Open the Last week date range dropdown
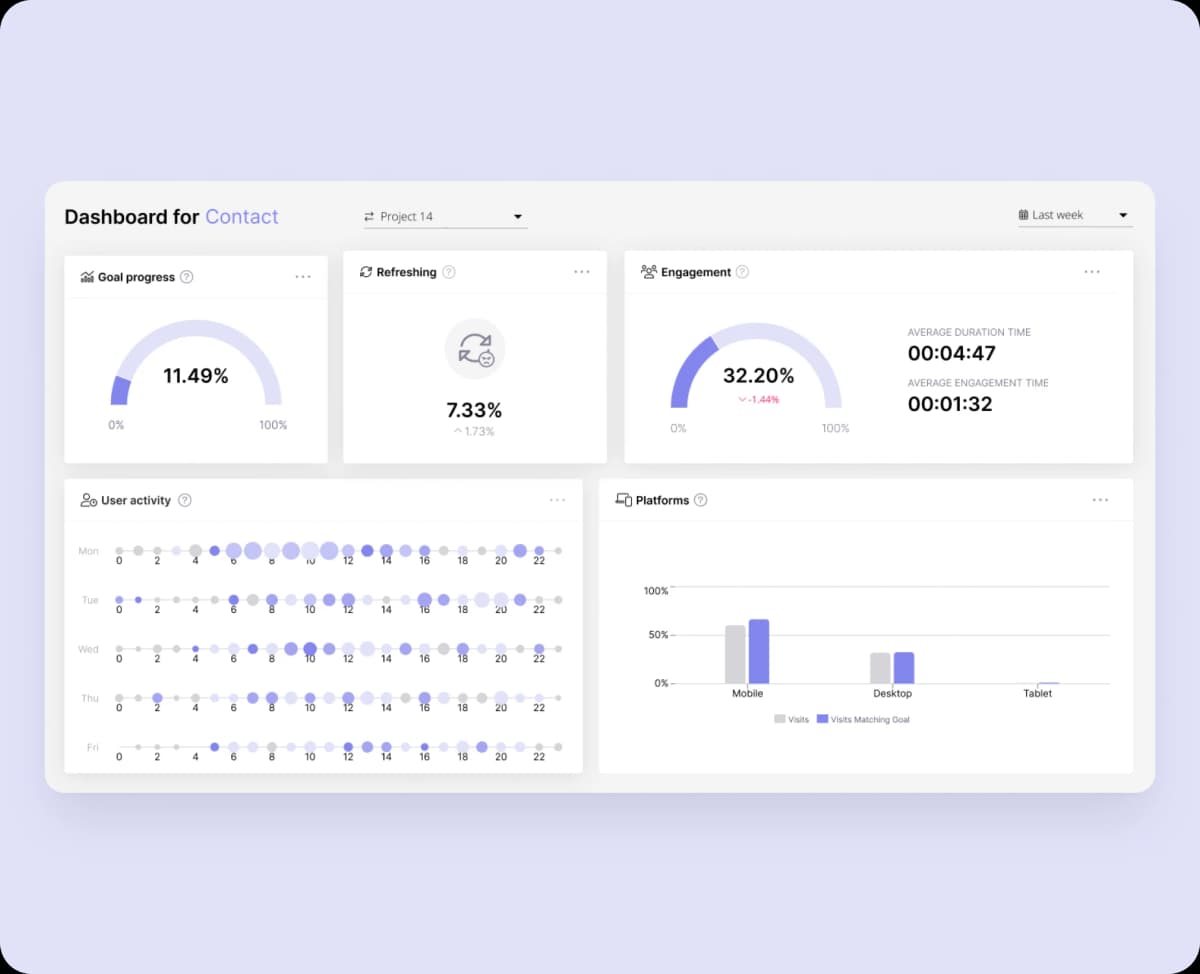 (x=1074, y=215)
